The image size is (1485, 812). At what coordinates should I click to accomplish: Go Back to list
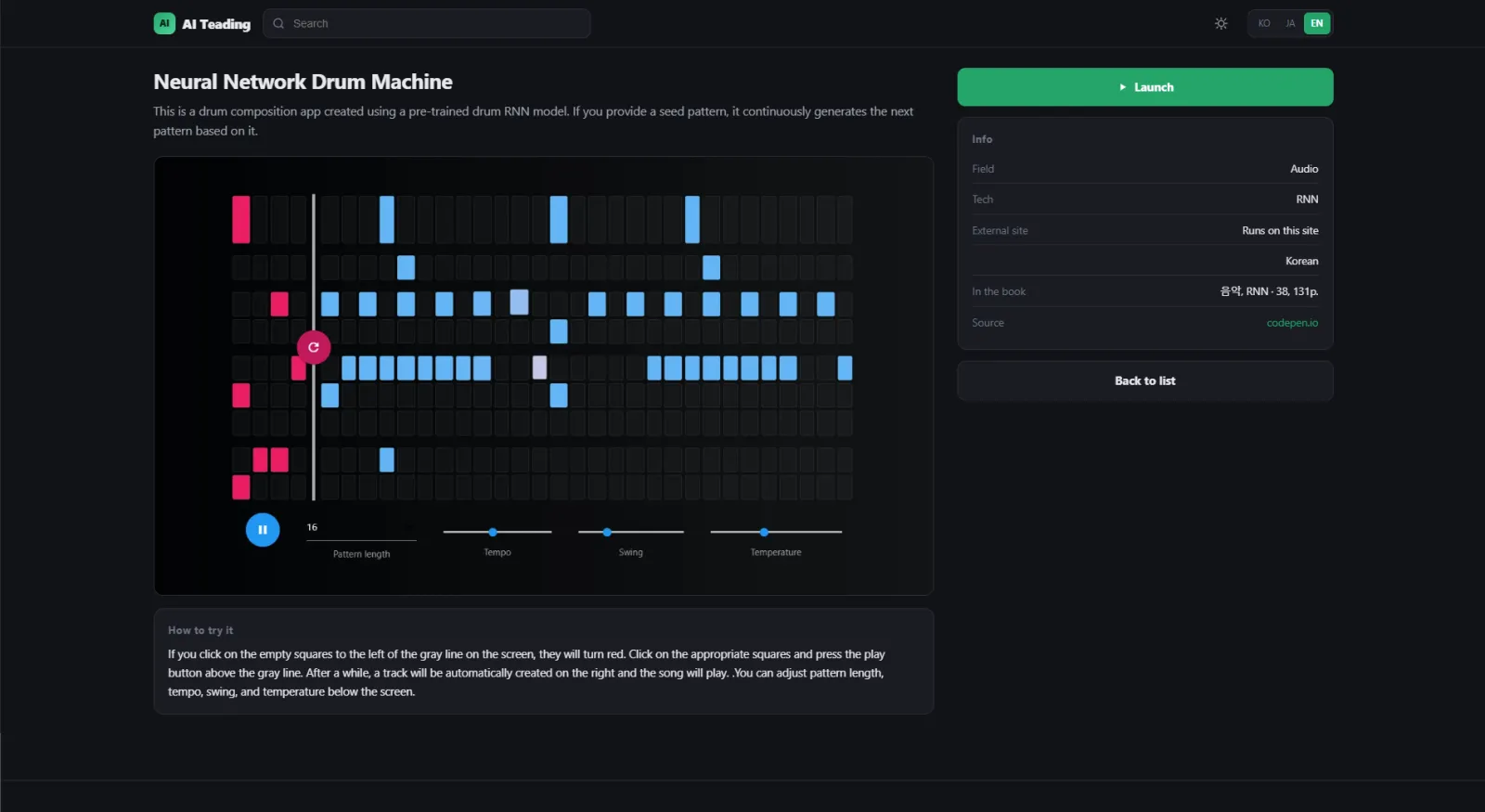coord(1145,380)
